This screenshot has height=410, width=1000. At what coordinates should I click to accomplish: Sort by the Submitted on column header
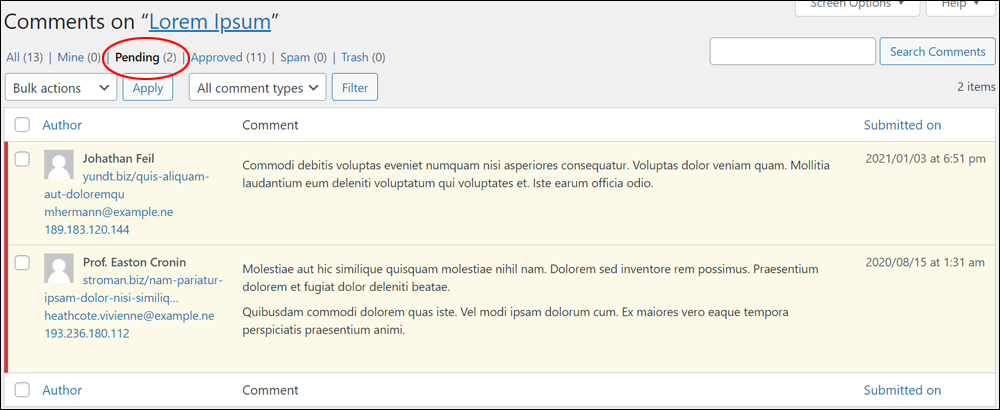pos(902,125)
